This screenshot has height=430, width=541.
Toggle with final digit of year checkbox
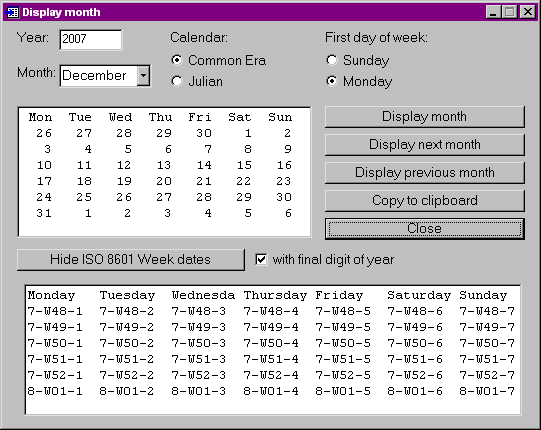(261, 259)
